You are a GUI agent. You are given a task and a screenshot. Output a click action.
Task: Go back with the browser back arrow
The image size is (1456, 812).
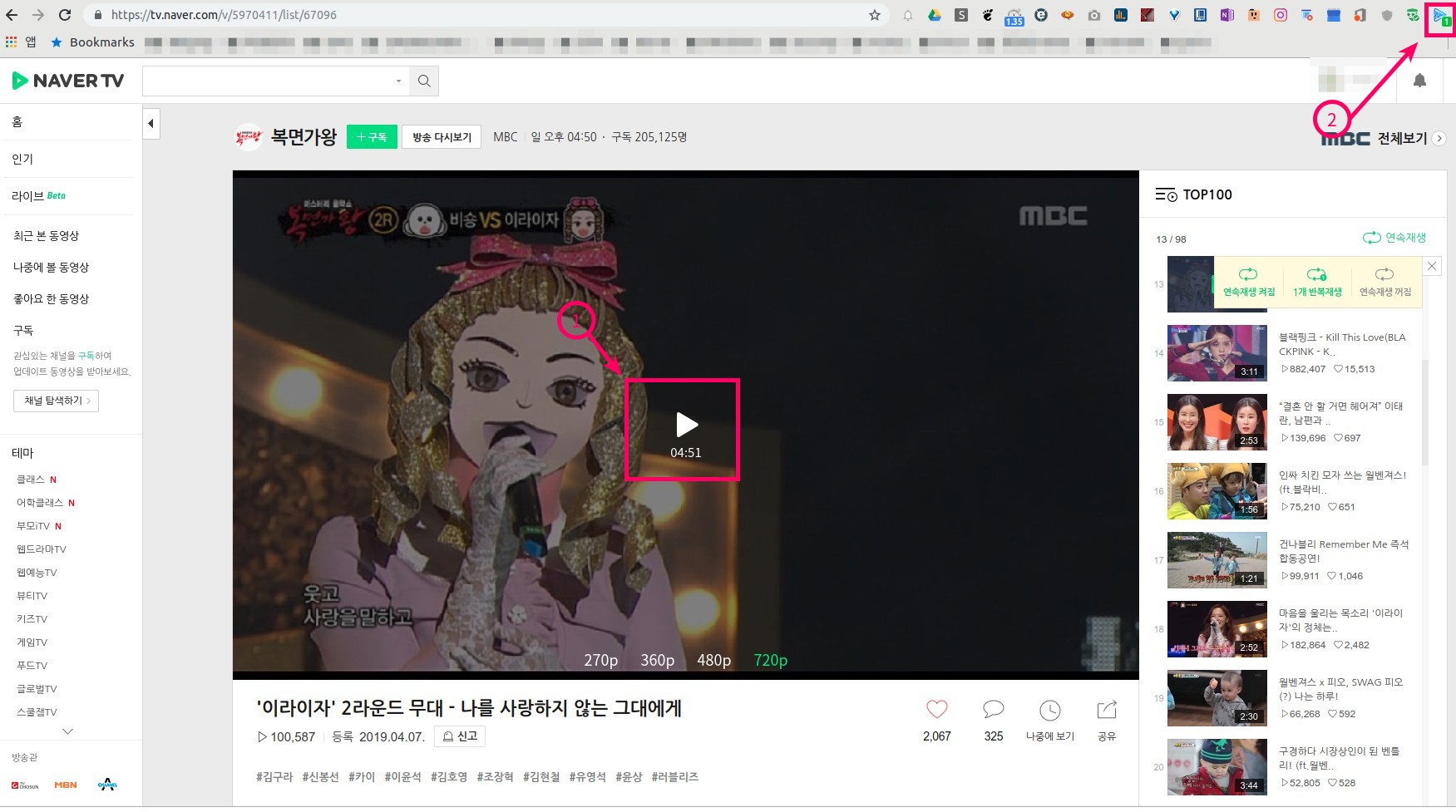(12, 15)
